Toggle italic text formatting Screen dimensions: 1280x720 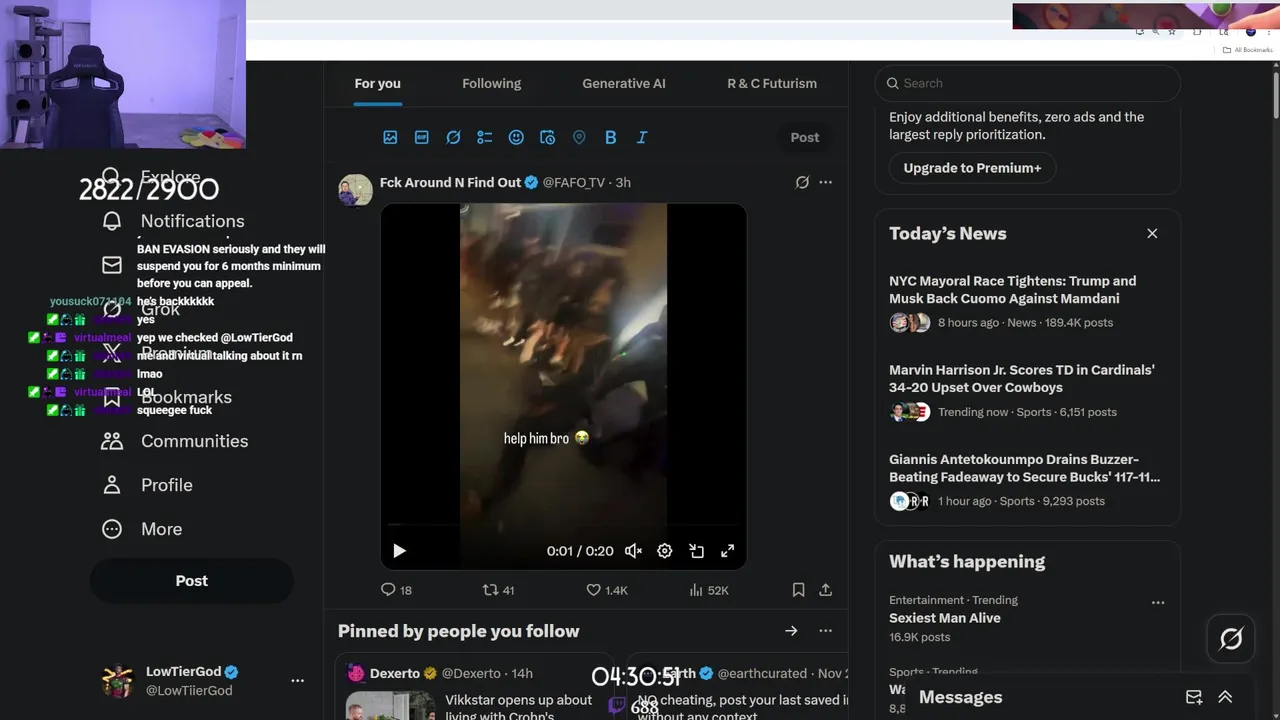[642, 137]
